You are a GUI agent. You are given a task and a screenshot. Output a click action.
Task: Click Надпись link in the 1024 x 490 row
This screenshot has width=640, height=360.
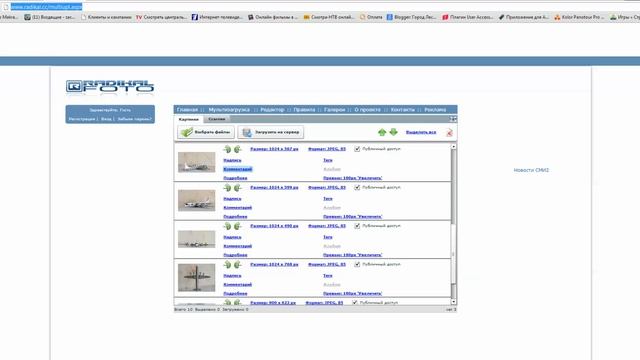coord(232,237)
